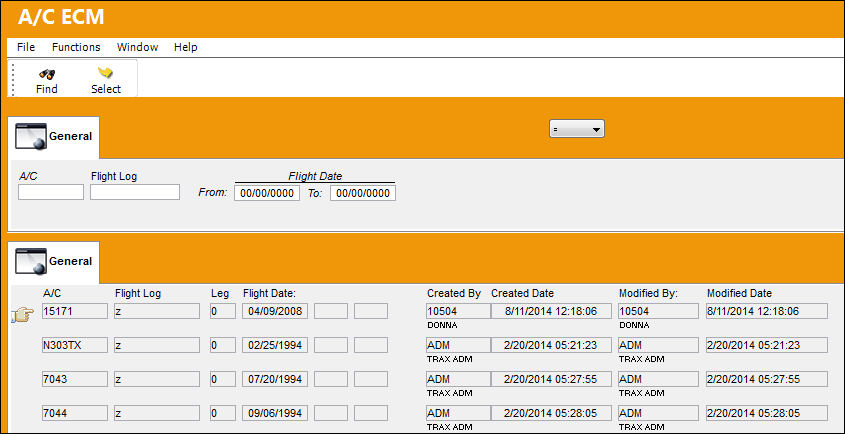
Task: Click the General tab window icon in search panel
Action: pyautogui.click(x=31, y=136)
